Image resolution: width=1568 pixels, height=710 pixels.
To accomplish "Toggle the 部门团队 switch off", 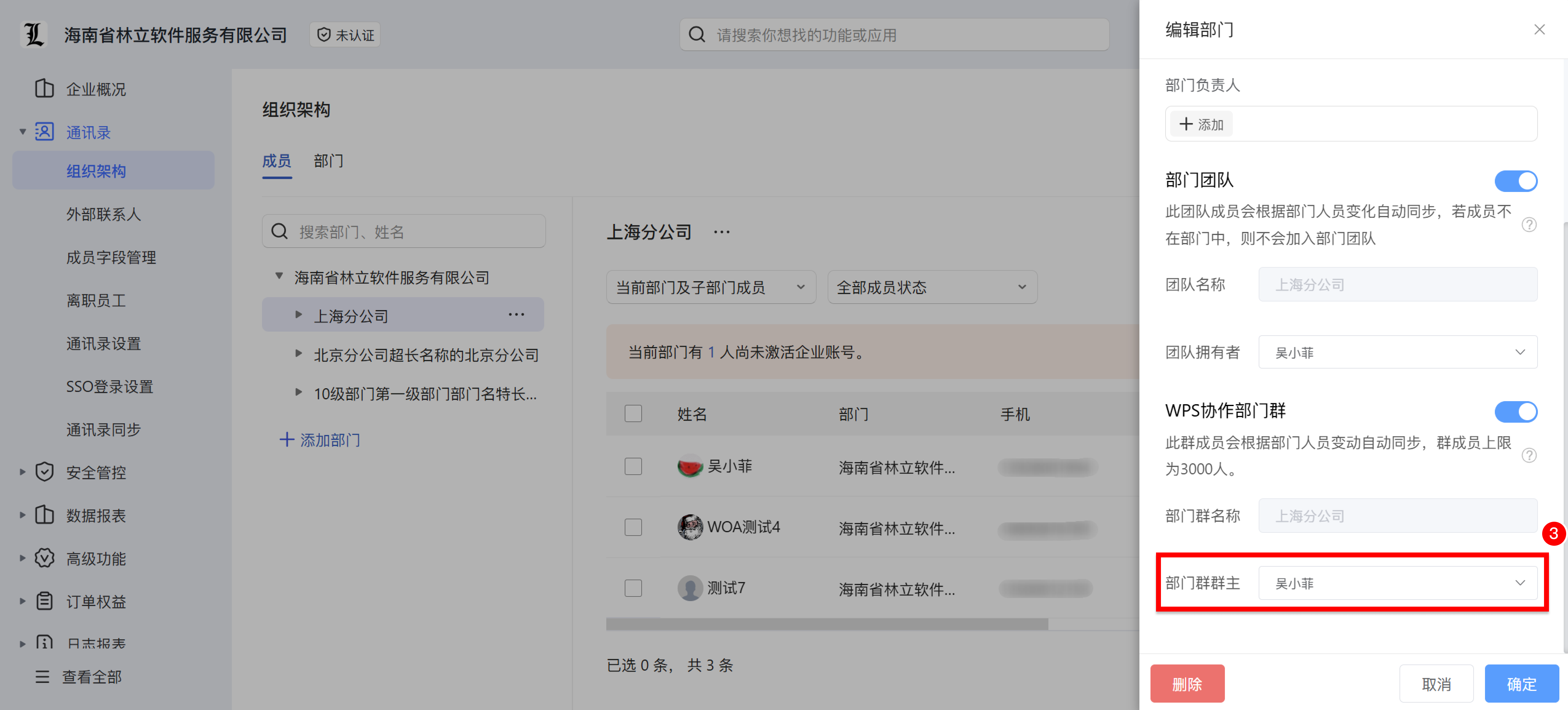I will pos(1515,181).
